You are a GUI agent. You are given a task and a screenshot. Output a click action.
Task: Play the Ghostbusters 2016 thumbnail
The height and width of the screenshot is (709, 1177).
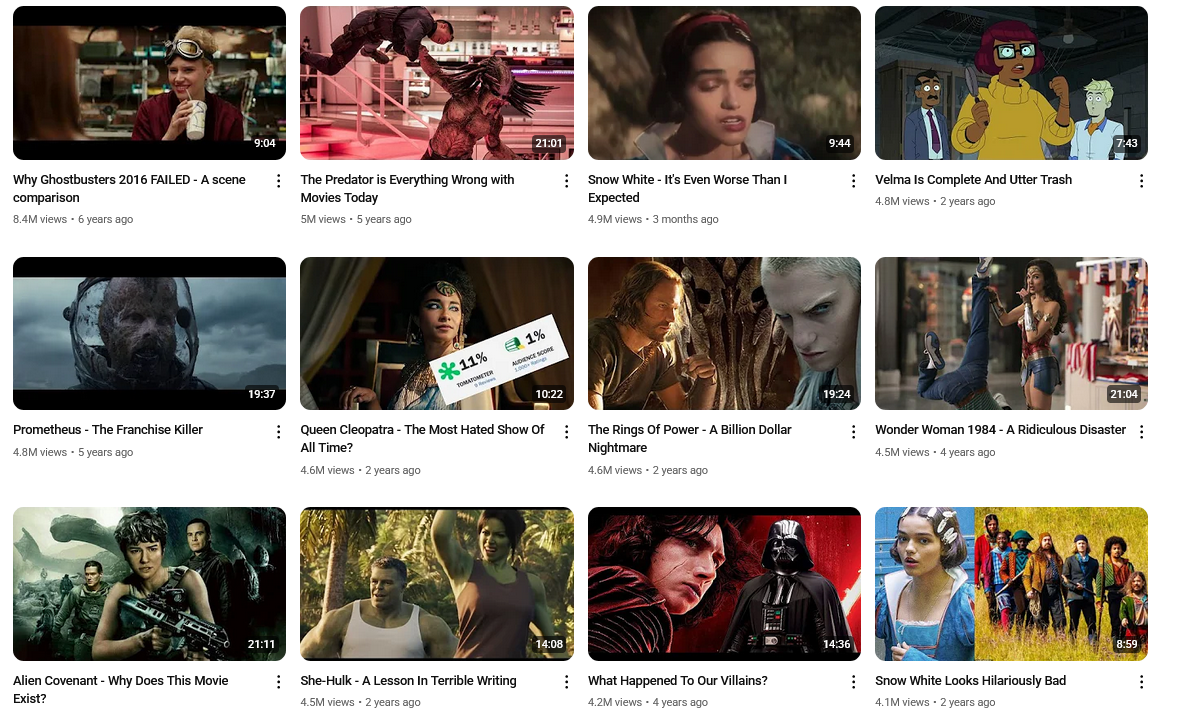tap(149, 83)
